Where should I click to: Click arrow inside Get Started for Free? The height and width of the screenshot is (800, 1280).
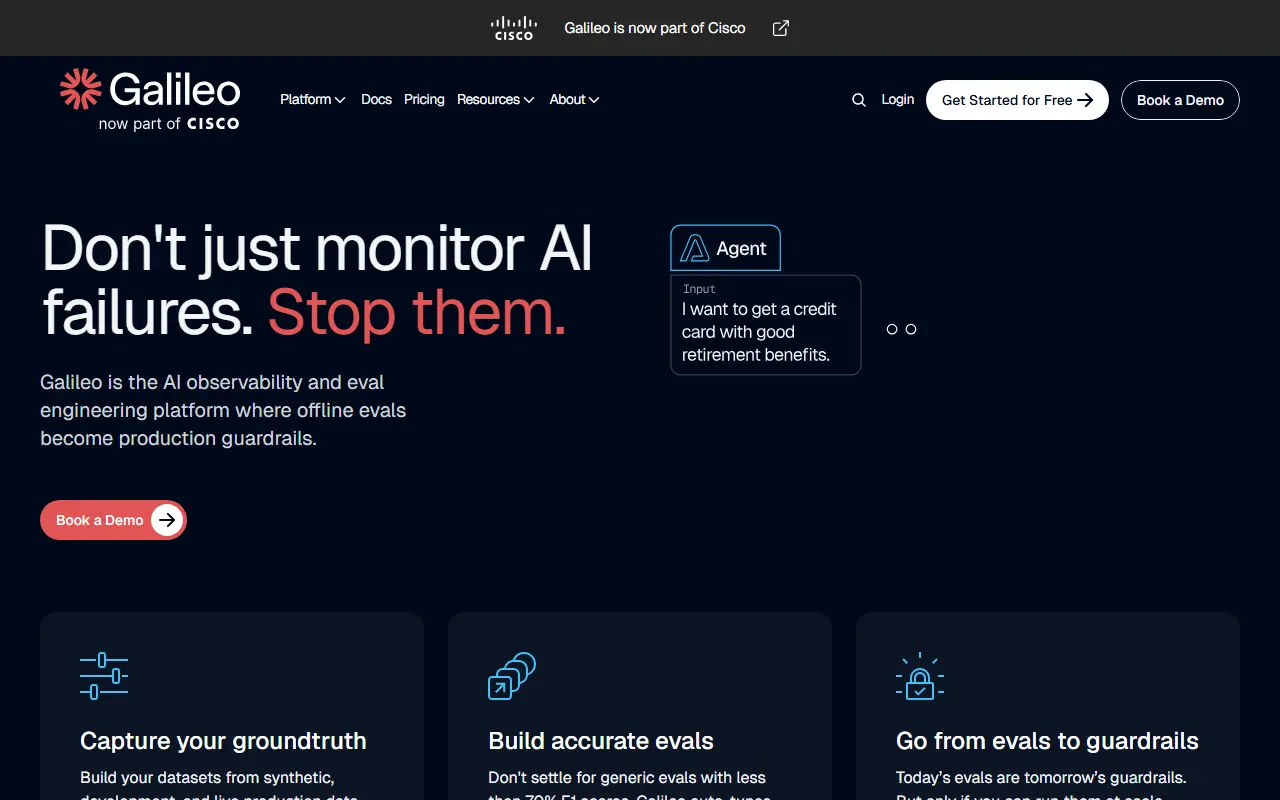(x=1085, y=100)
